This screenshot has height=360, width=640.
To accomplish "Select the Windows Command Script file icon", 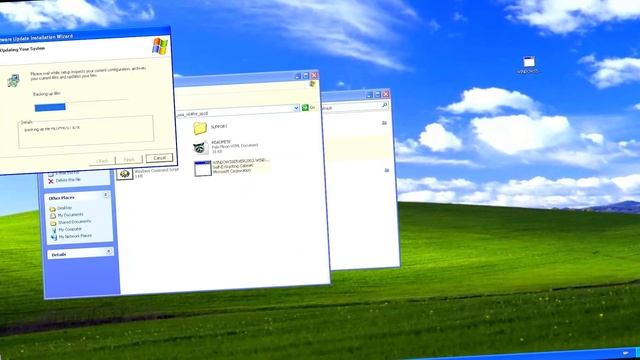I will coord(124,174).
